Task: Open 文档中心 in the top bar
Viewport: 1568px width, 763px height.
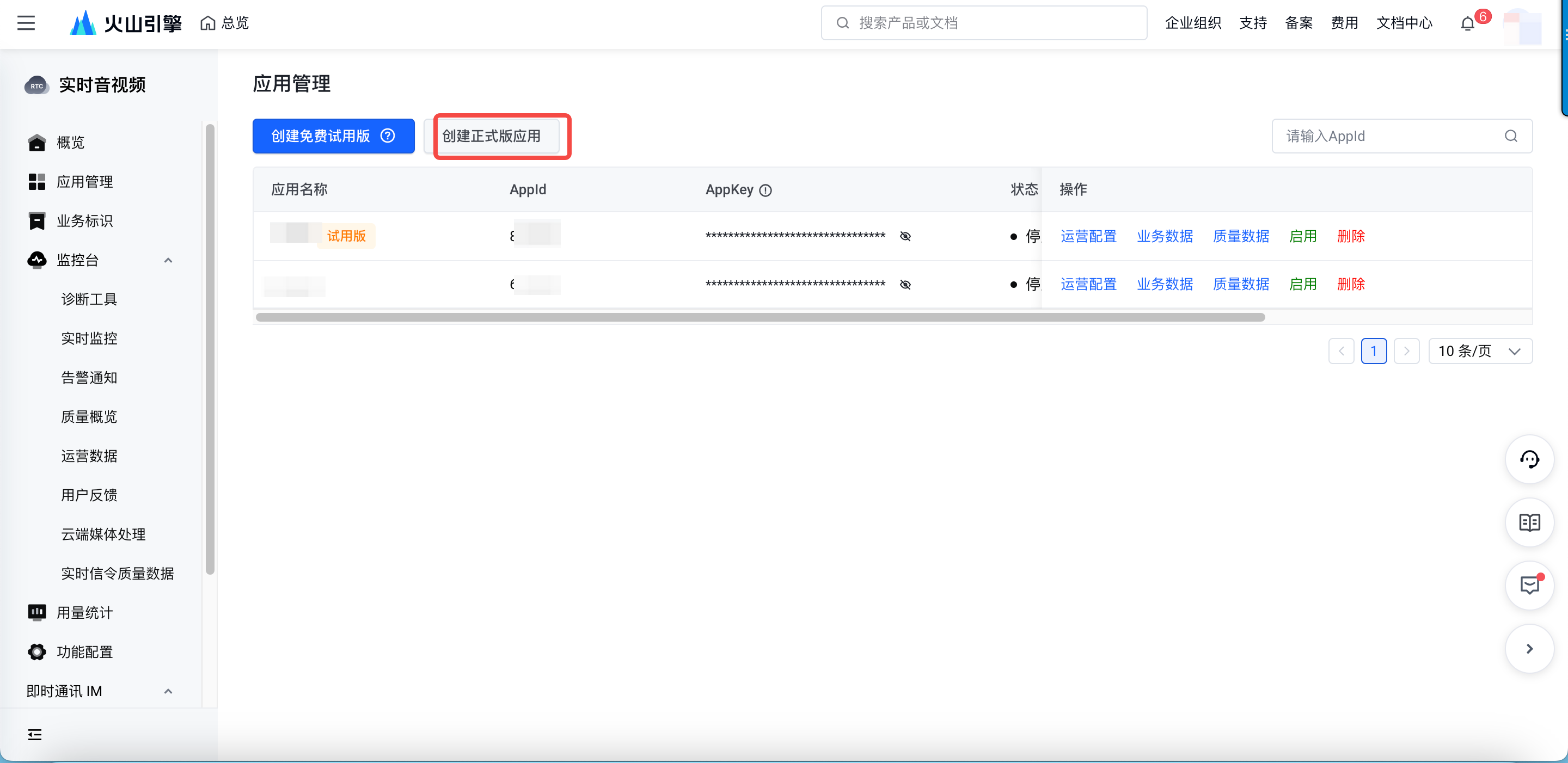Action: (x=1404, y=23)
